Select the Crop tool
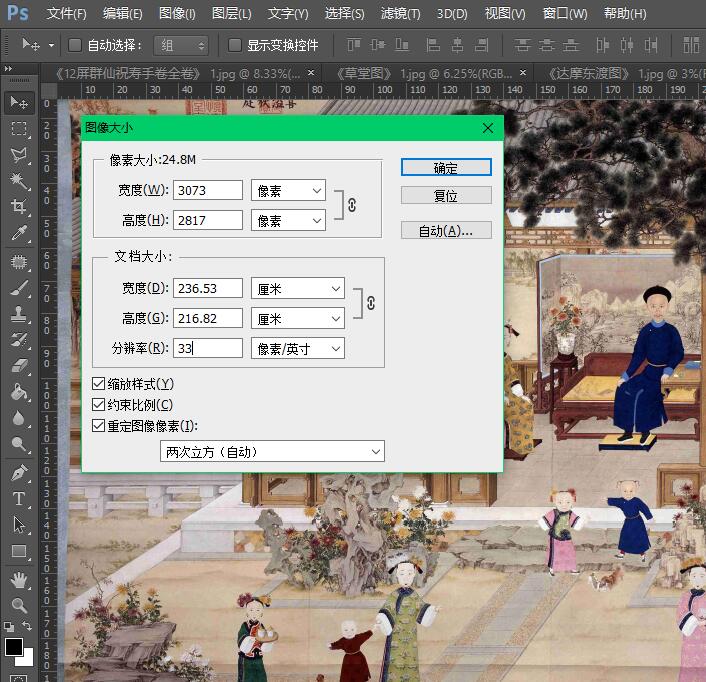The height and width of the screenshot is (682, 706). pyautogui.click(x=19, y=207)
